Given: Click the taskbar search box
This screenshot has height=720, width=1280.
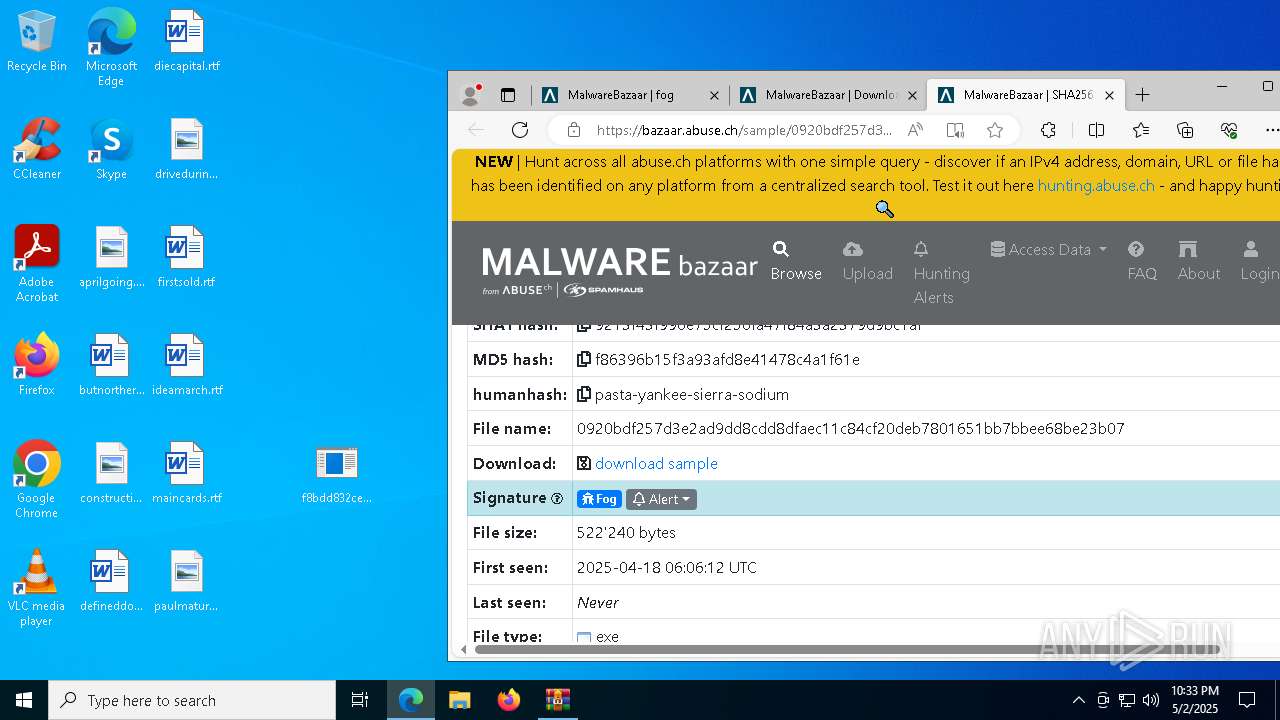Looking at the screenshot, I should pos(192,700).
